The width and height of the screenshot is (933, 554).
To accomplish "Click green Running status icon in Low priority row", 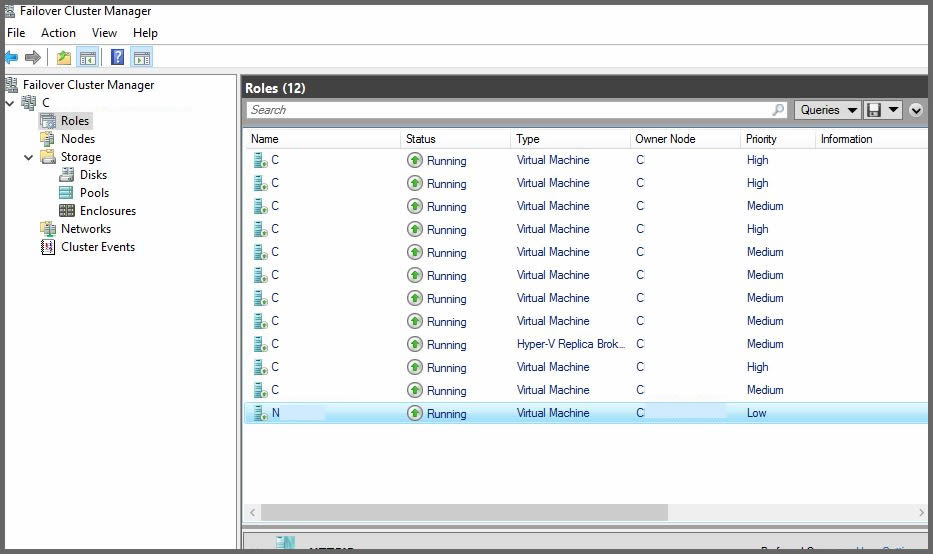I will click(415, 413).
